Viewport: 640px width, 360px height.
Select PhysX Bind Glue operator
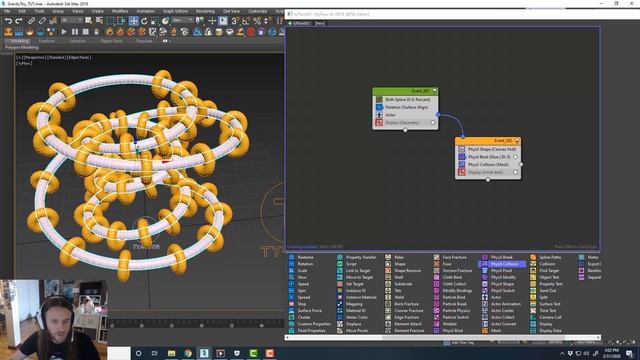click(x=488, y=157)
